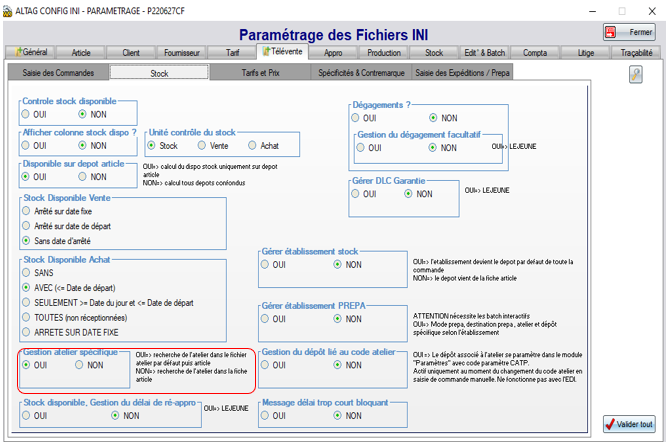Choose Arrêté sur date fixe for Stock Disponible Vente

click(27, 211)
